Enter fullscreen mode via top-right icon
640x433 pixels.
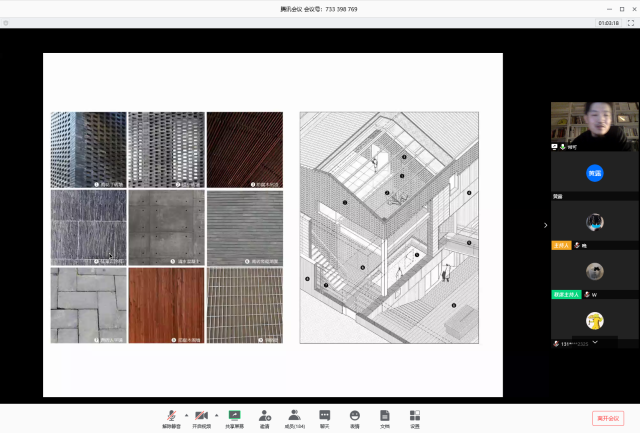[x=631, y=22]
